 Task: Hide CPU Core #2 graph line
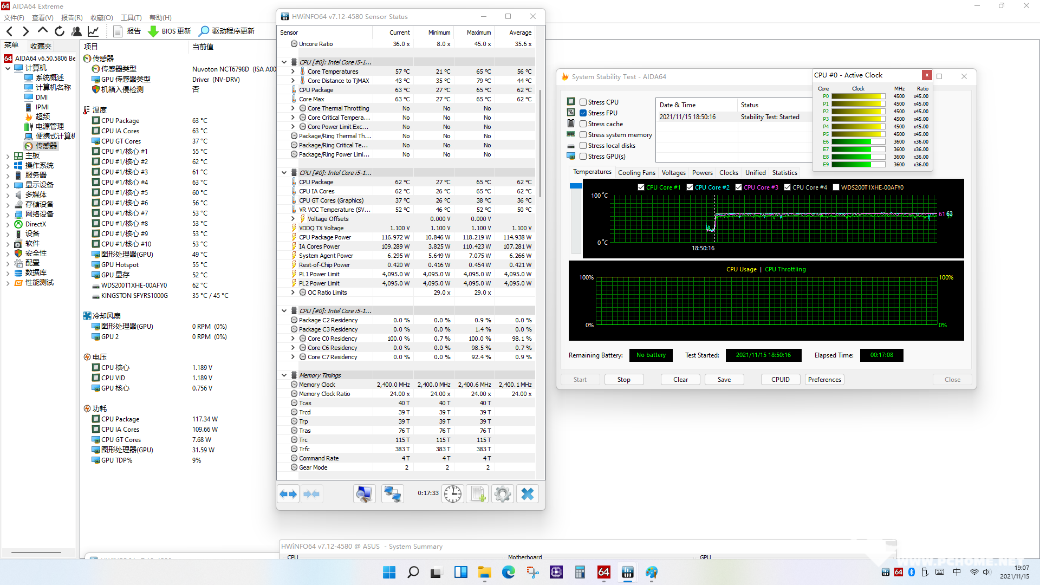pos(690,188)
